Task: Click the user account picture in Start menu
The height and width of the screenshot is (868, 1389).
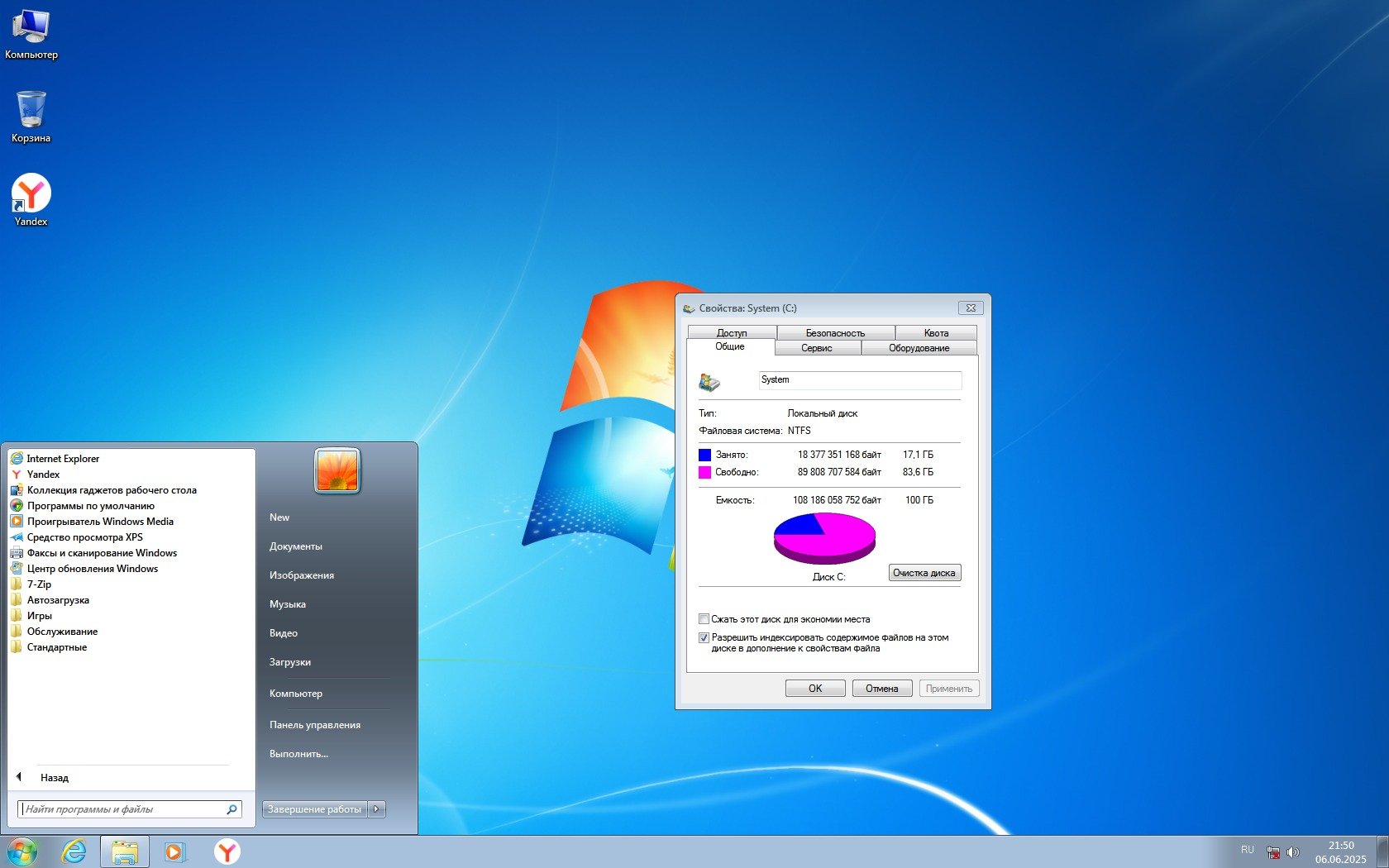Action: point(337,470)
